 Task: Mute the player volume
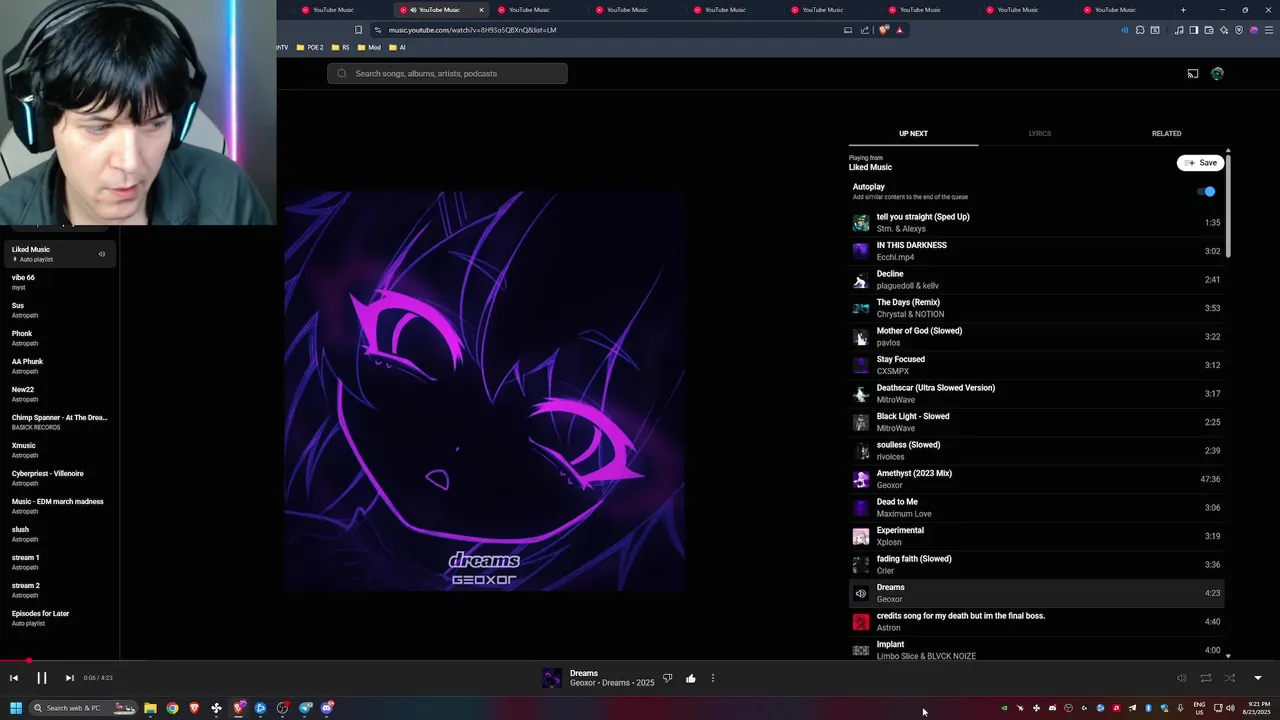coord(1182,678)
